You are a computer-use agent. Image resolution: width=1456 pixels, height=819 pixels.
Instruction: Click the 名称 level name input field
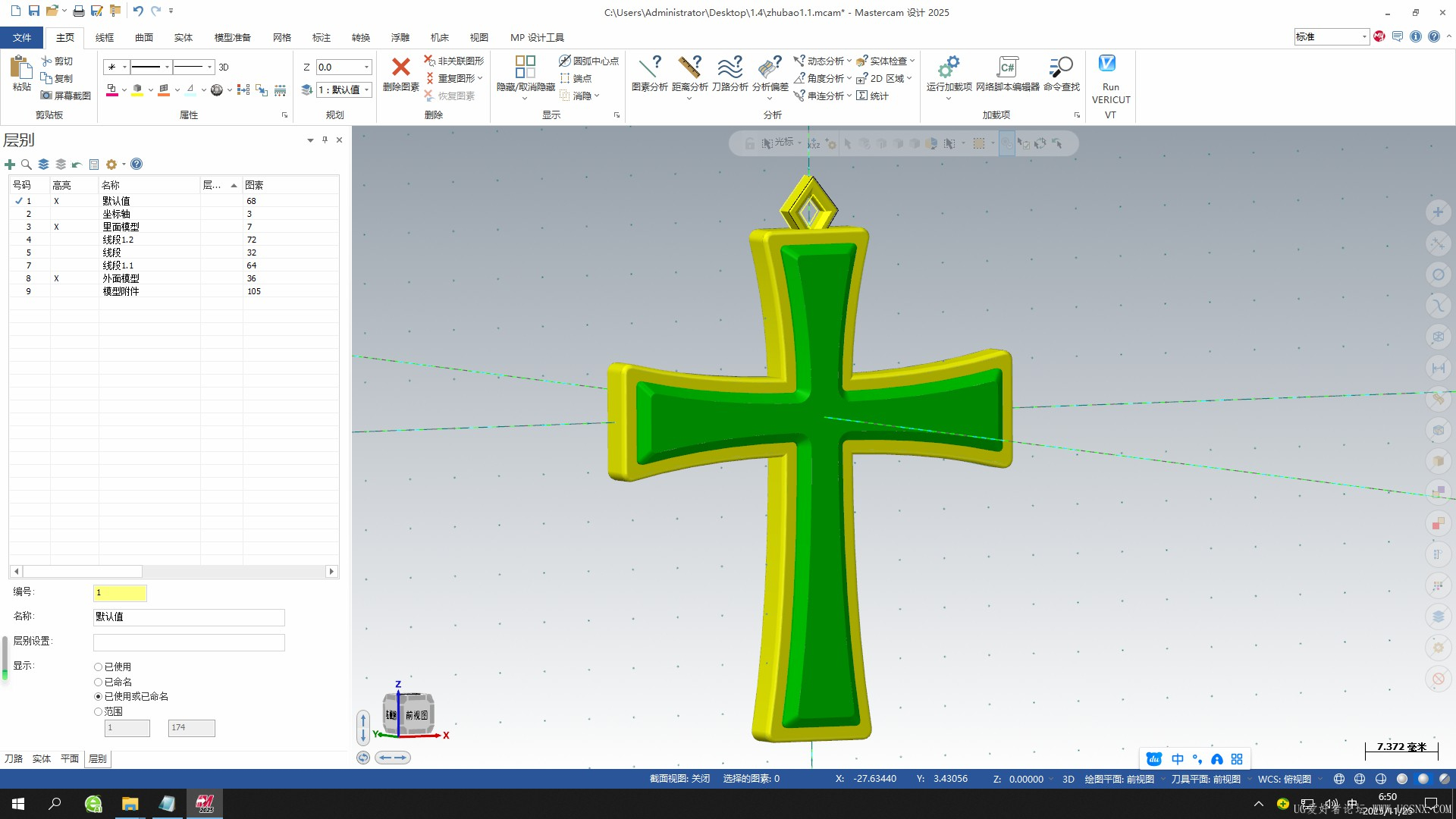coord(189,617)
